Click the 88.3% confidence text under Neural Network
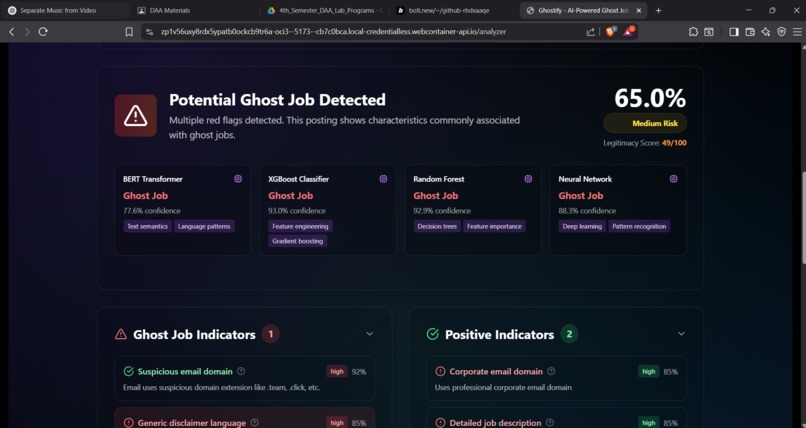The height and width of the screenshot is (428, 806). [587, 211]
